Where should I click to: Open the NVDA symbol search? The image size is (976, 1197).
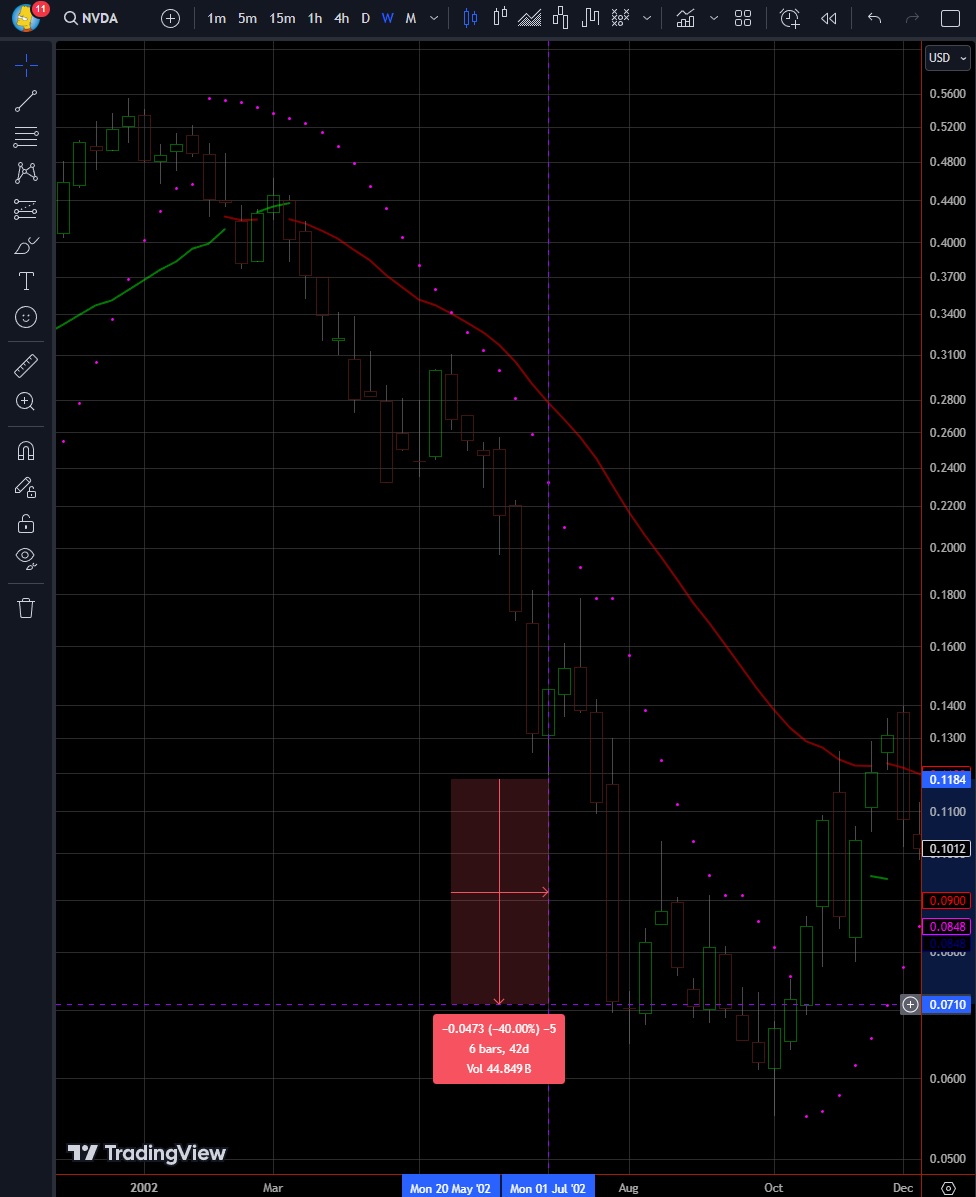[91, 18]
